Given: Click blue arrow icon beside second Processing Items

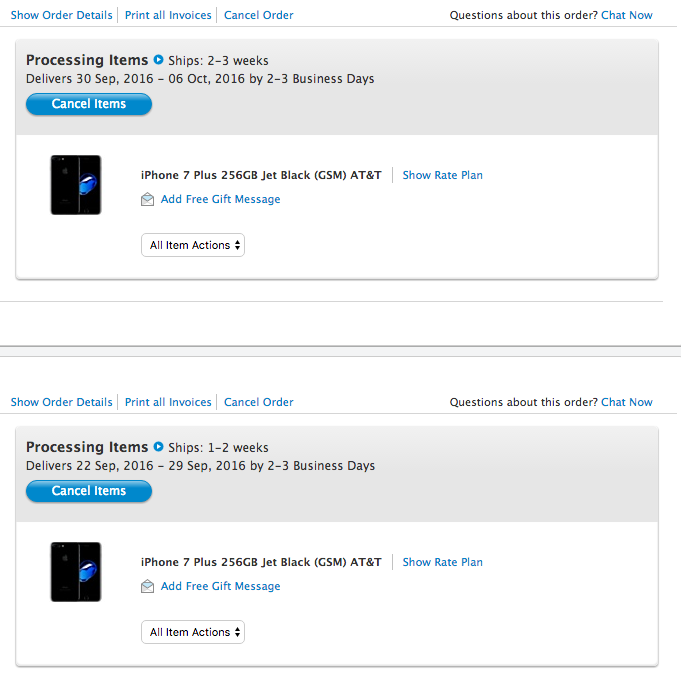Looking at the screenshot, I should coord(159,446).
